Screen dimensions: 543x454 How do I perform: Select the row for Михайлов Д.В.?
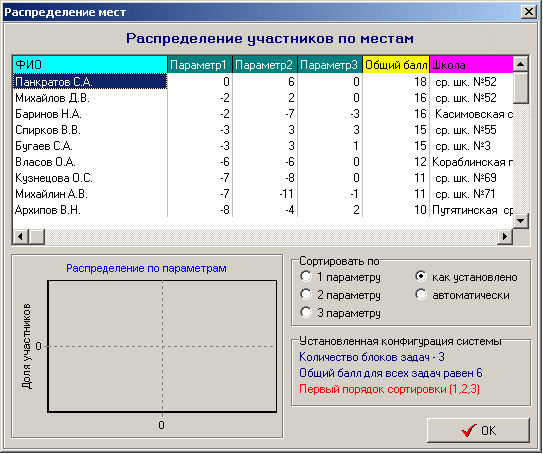(263, 98)
